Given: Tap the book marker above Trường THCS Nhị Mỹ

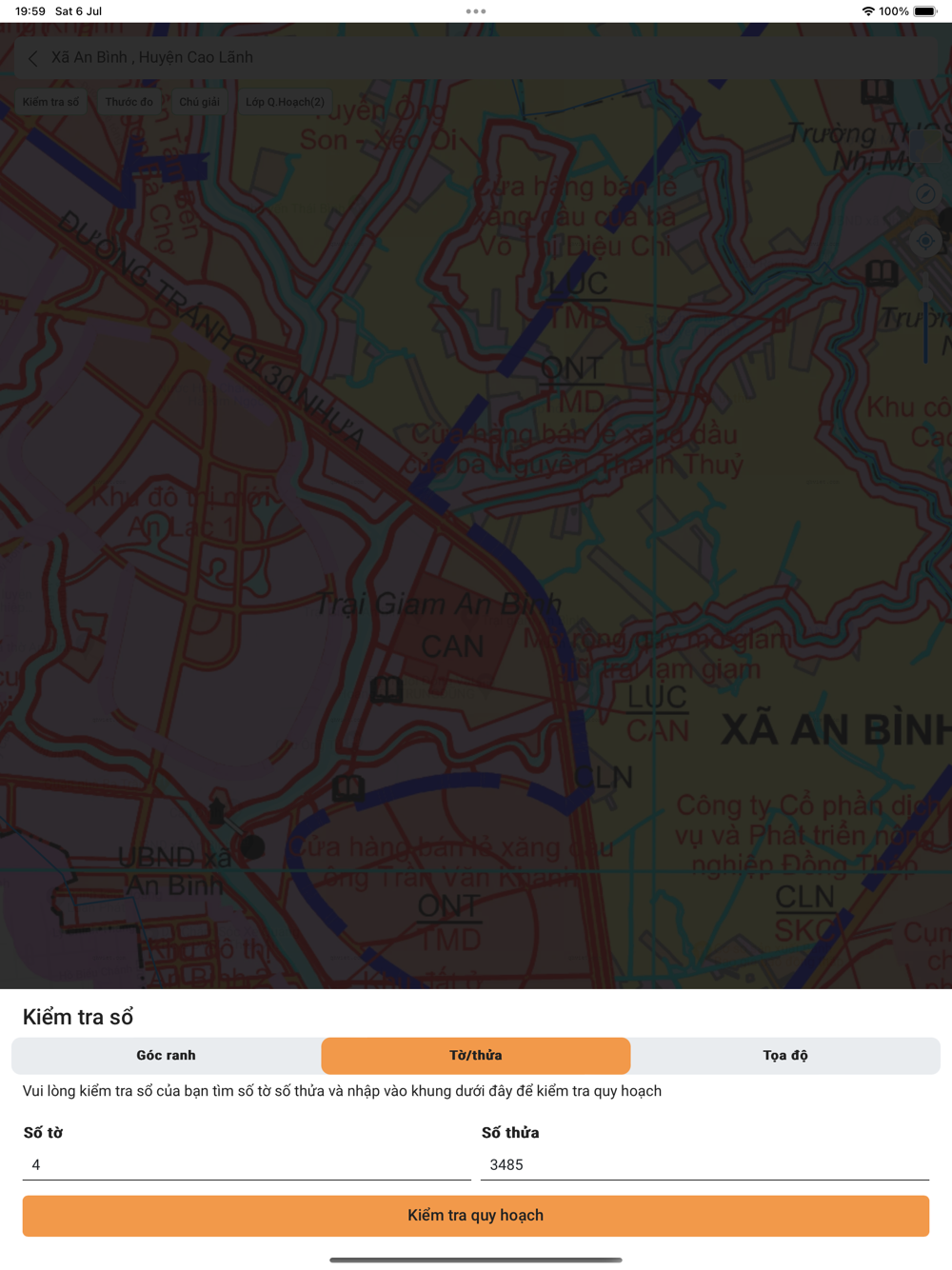Looking at the screenshot, I should (x=877, y=91).
